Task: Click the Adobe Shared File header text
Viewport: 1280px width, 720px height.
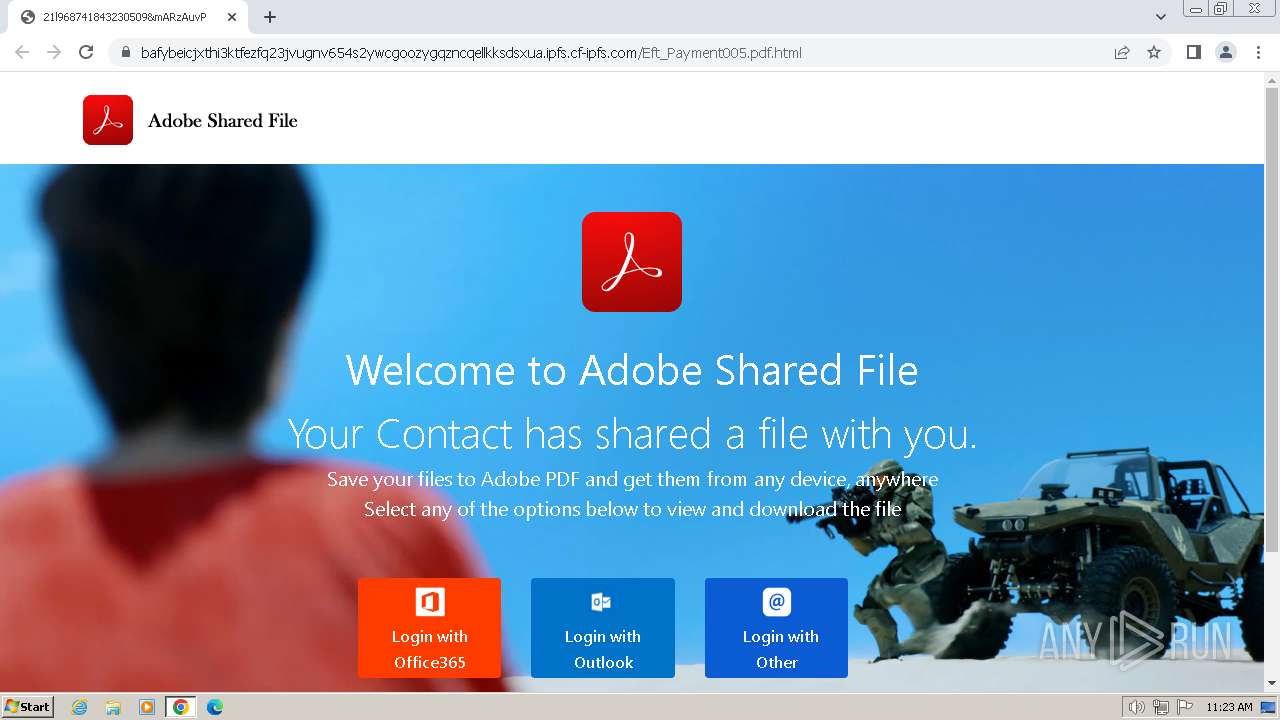Action: [223, 121]
